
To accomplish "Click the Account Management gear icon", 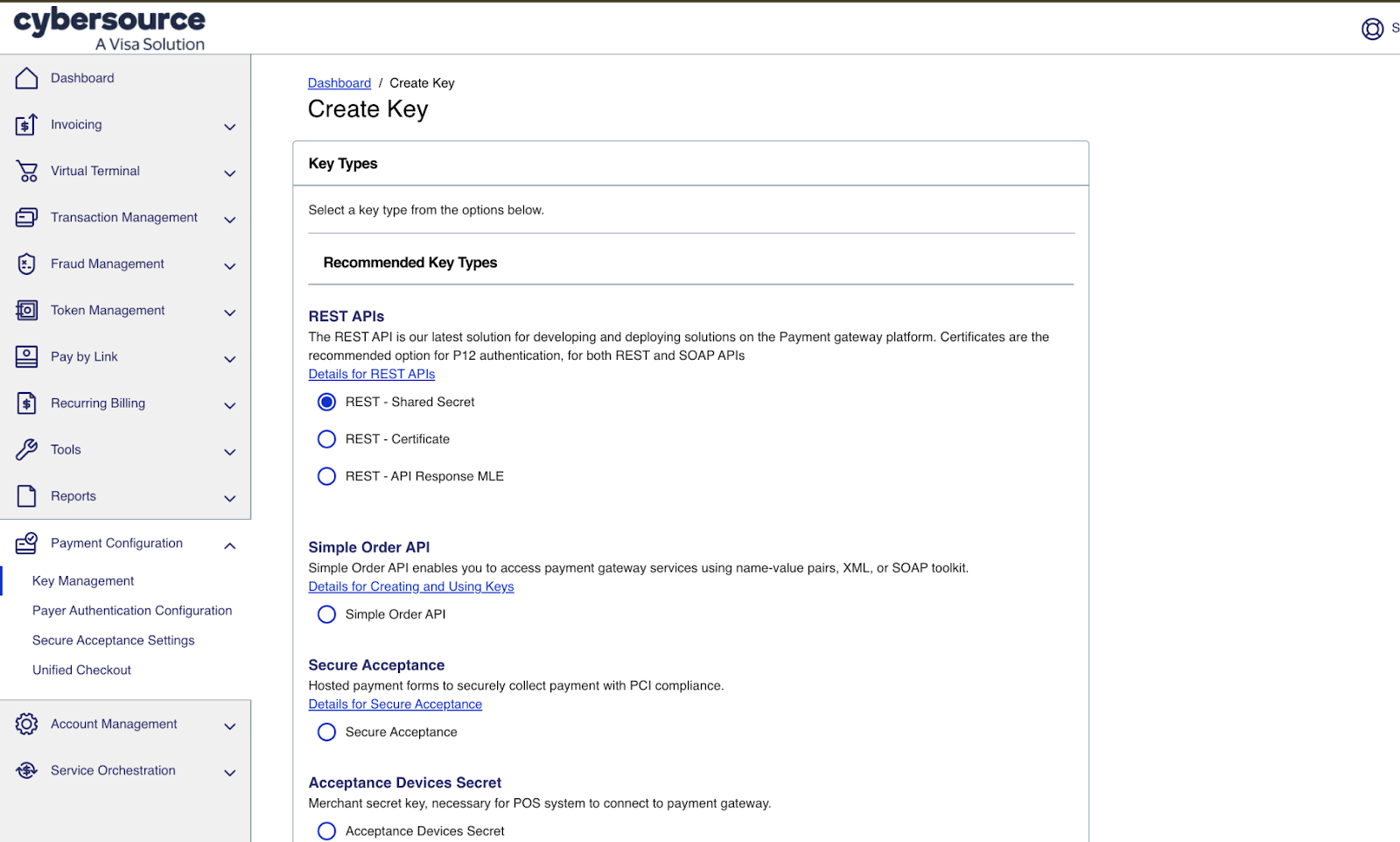I will 27,725.
